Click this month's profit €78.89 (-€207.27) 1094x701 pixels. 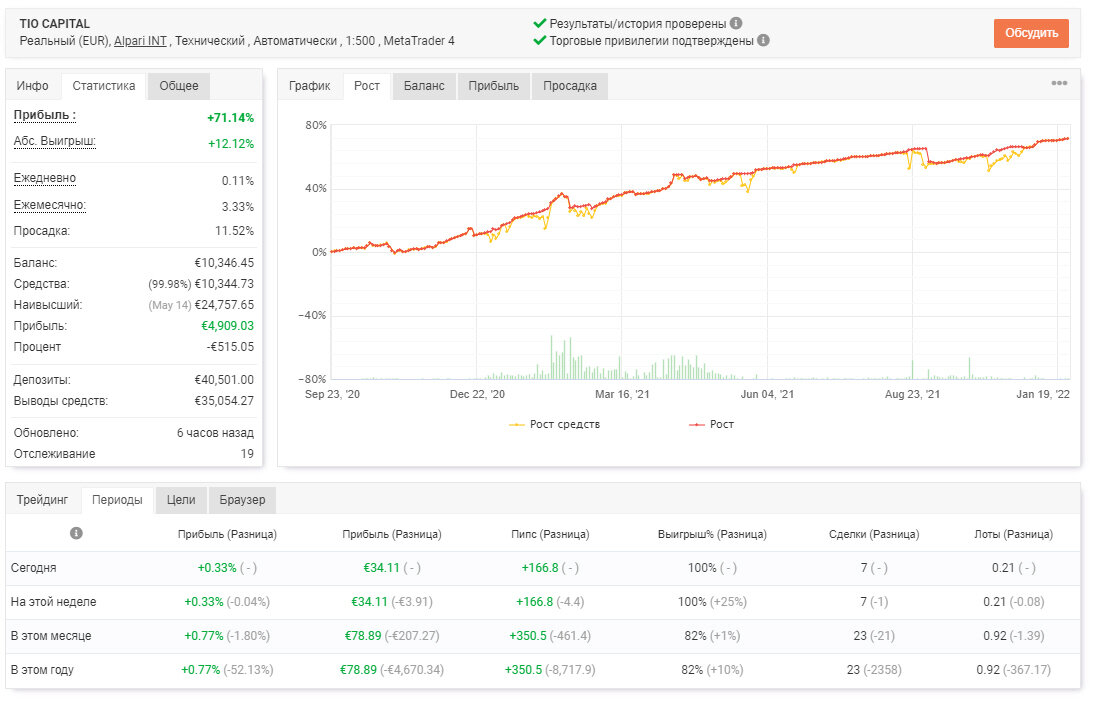[392, 636]
